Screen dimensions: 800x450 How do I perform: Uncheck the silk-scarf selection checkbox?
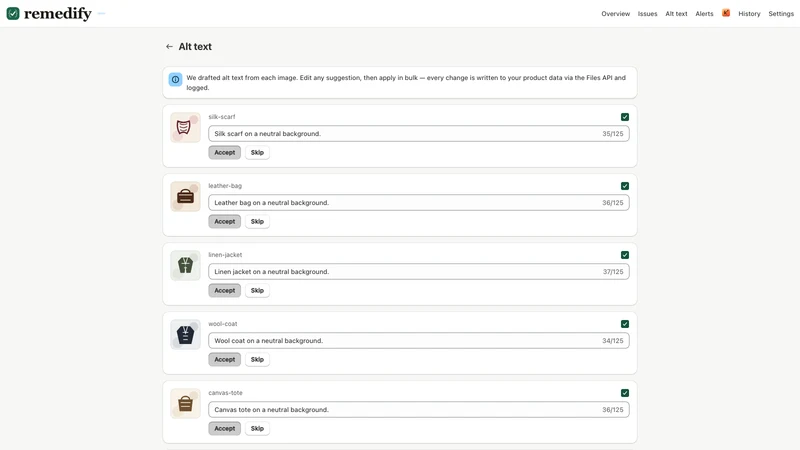[624, 117]
